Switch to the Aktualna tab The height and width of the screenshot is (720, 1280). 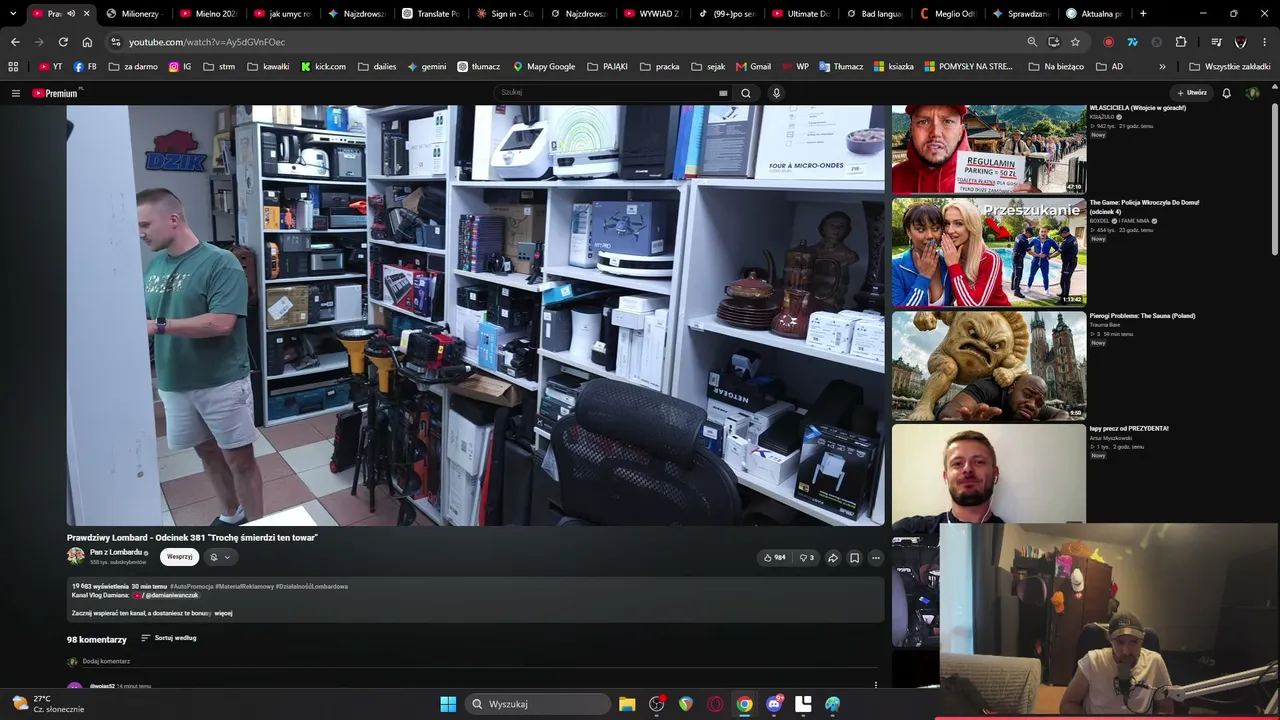click(x=1097, y=14)
